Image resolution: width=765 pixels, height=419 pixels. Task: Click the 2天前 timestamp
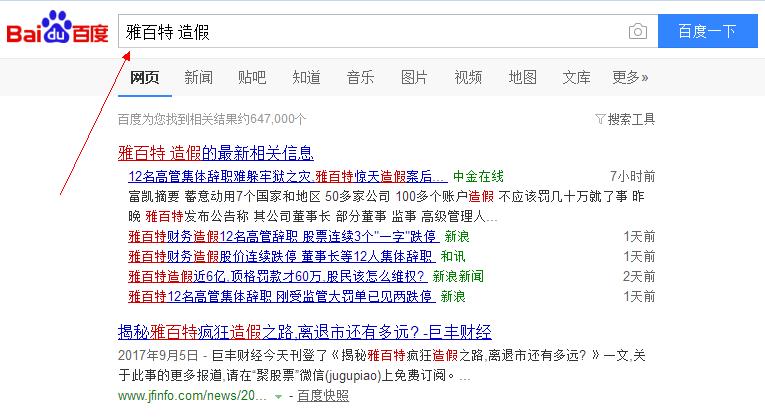pos(639,277)
